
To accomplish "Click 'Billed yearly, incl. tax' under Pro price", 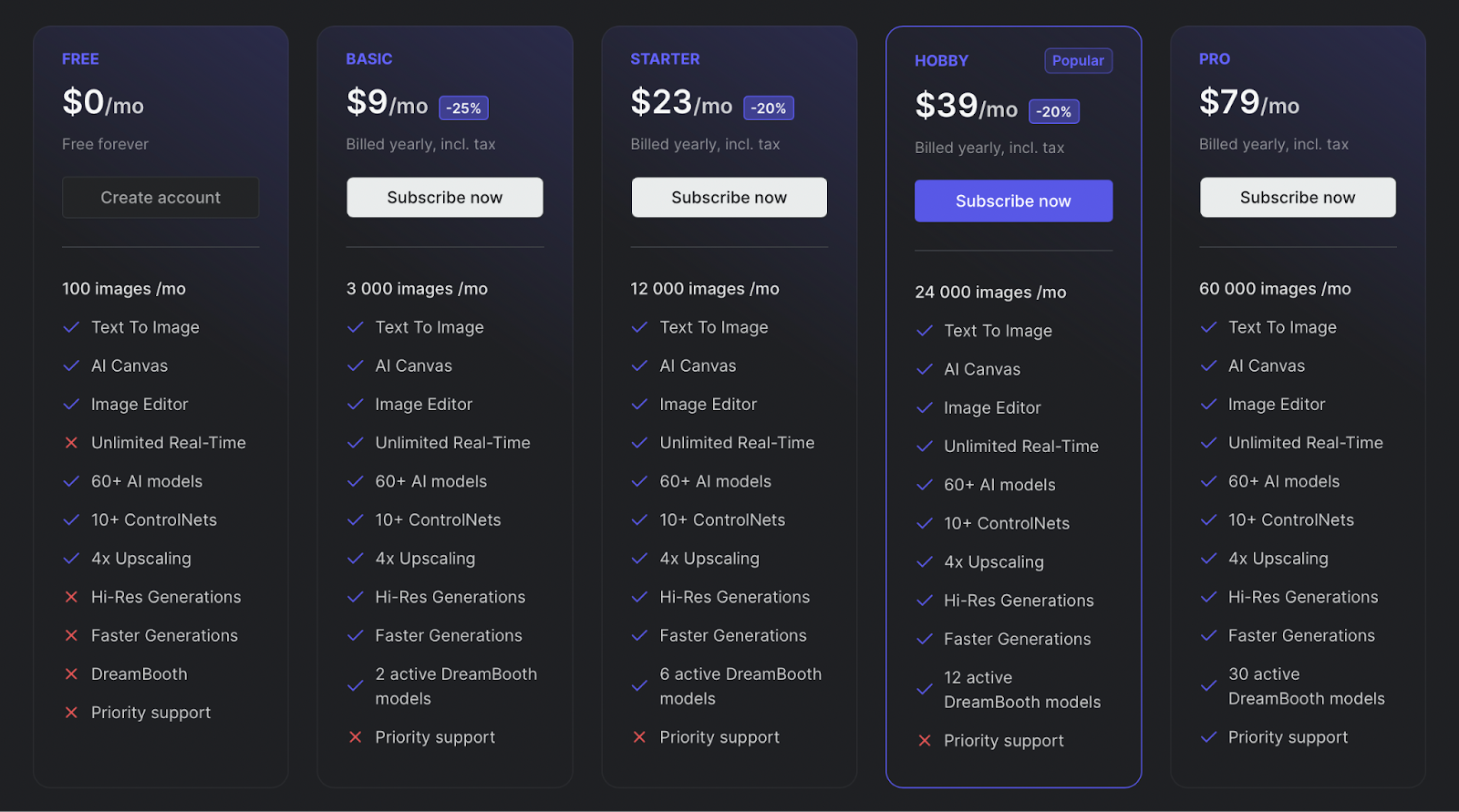I will (1274, 144).
